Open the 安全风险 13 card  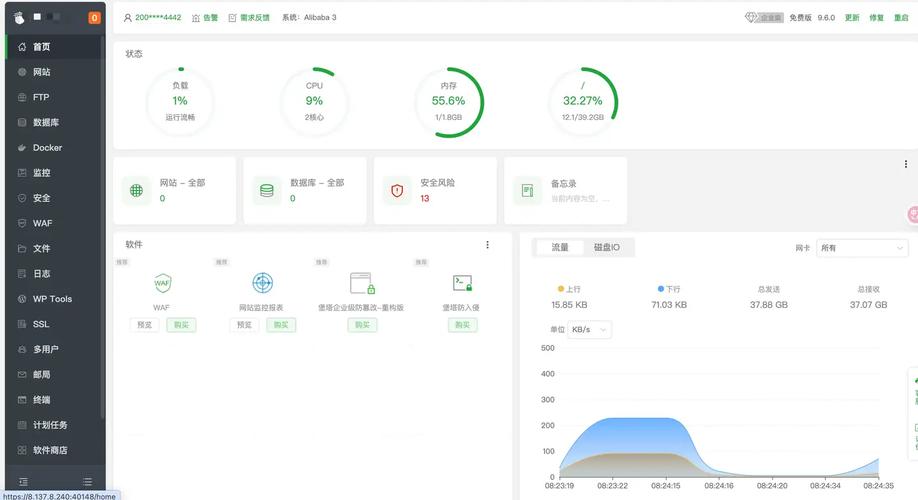pos(435,190)
